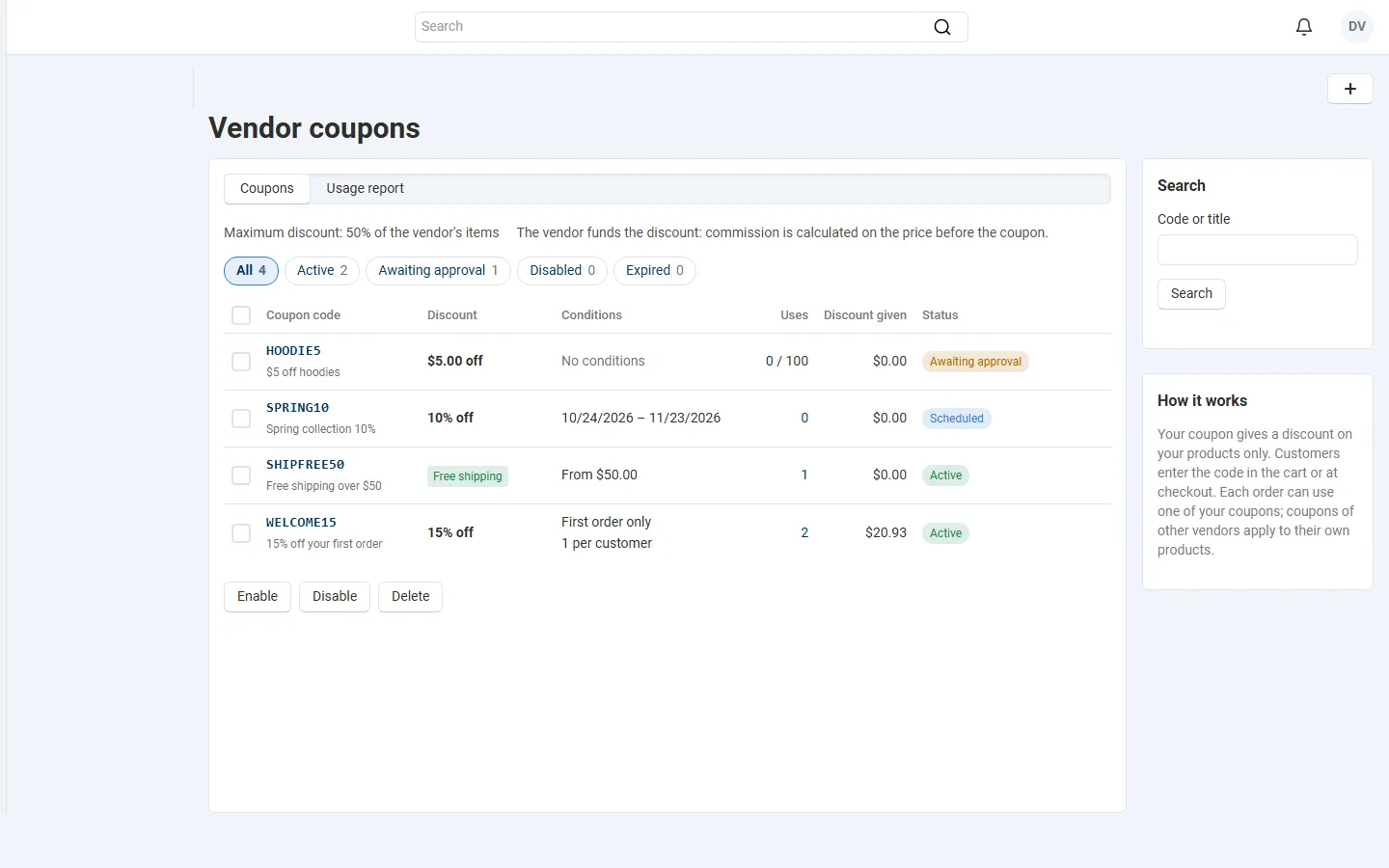The width and height of the screenshot is (1389, 868).
Task: Filter by Awaiting approval coupons
Action: click(x=438, y=271)
